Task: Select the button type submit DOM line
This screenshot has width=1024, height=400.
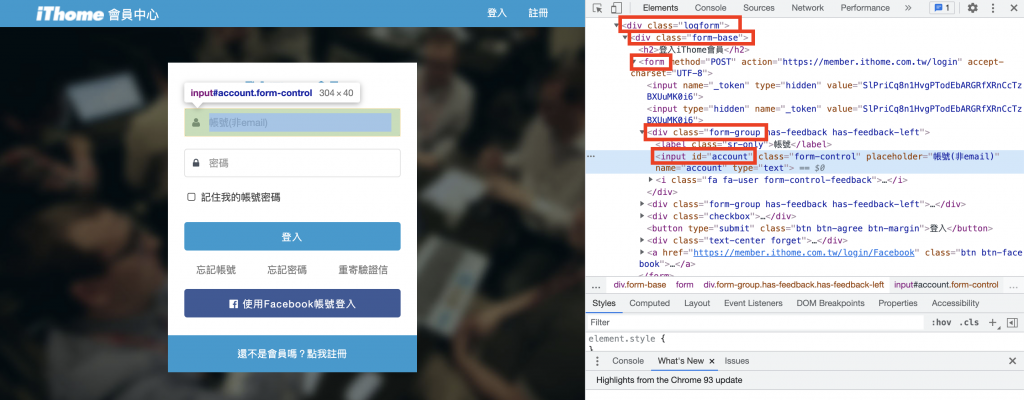Action: point(820,228)
